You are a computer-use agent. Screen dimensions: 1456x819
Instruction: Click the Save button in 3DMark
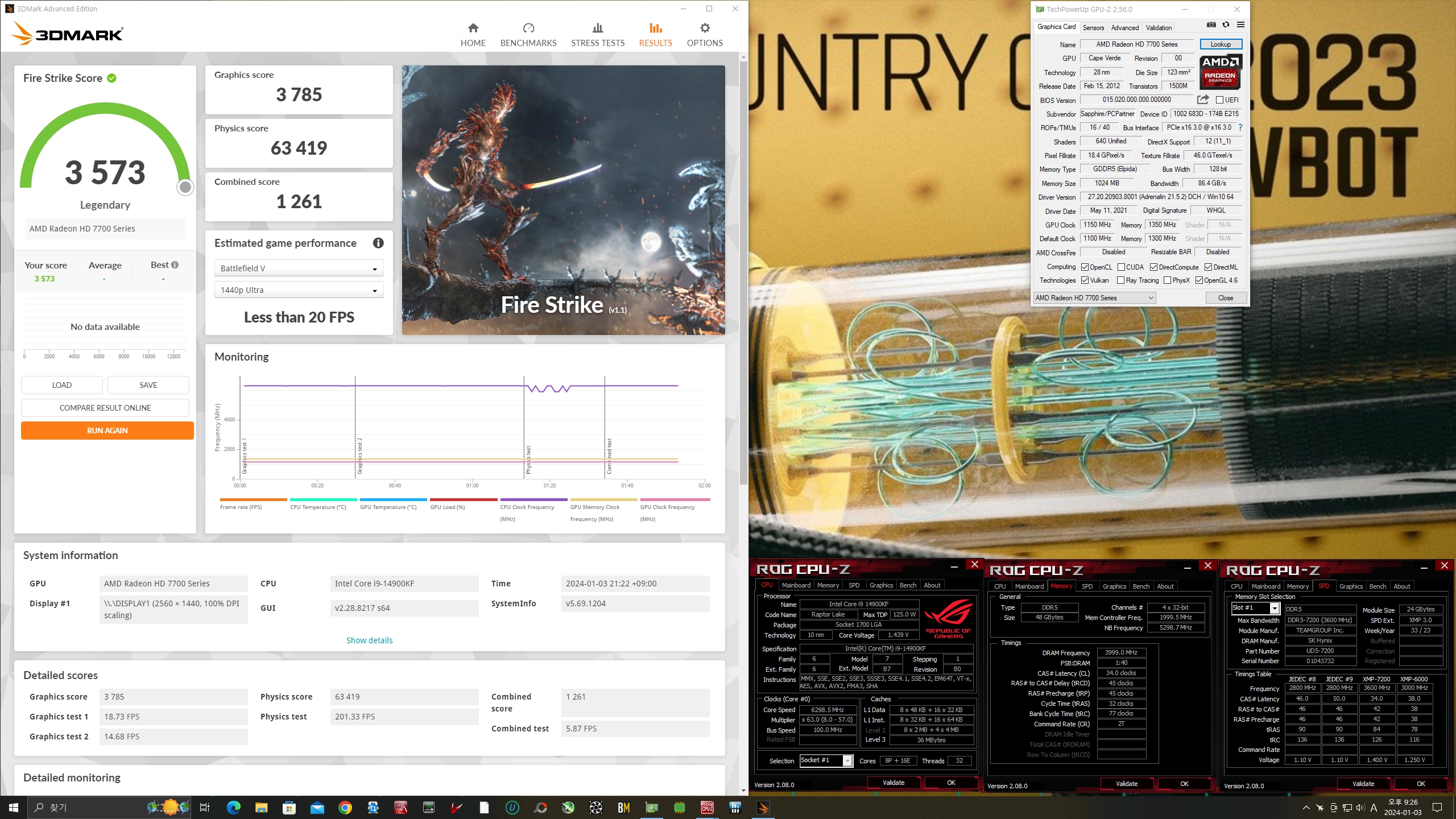(148, 385)
